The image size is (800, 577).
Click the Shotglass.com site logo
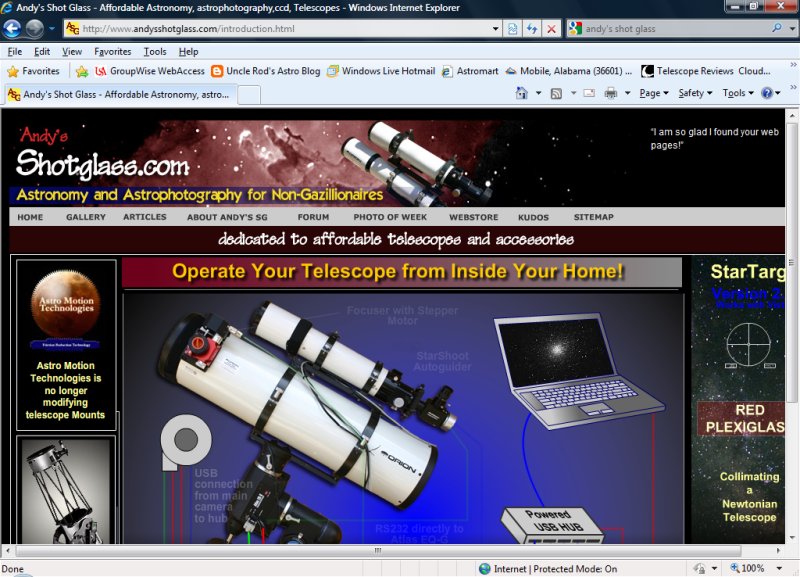[x=102, y=165]
